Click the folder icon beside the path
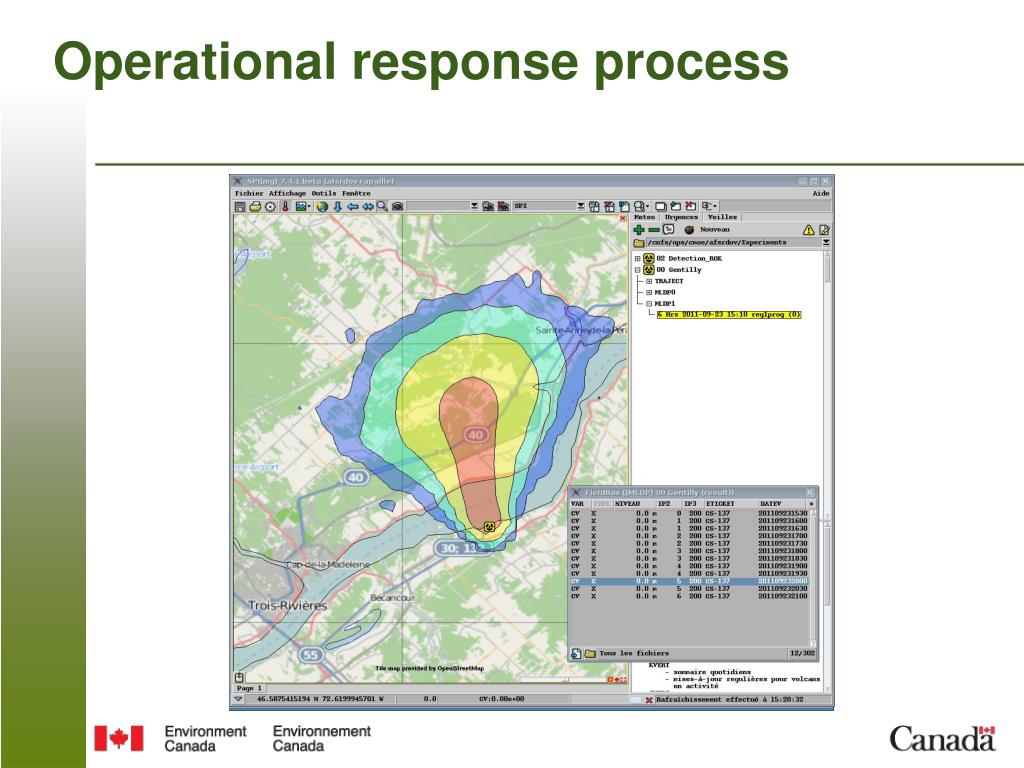Screen dimensions: 1024x768 pyautogui.click(x=639, y=243)
